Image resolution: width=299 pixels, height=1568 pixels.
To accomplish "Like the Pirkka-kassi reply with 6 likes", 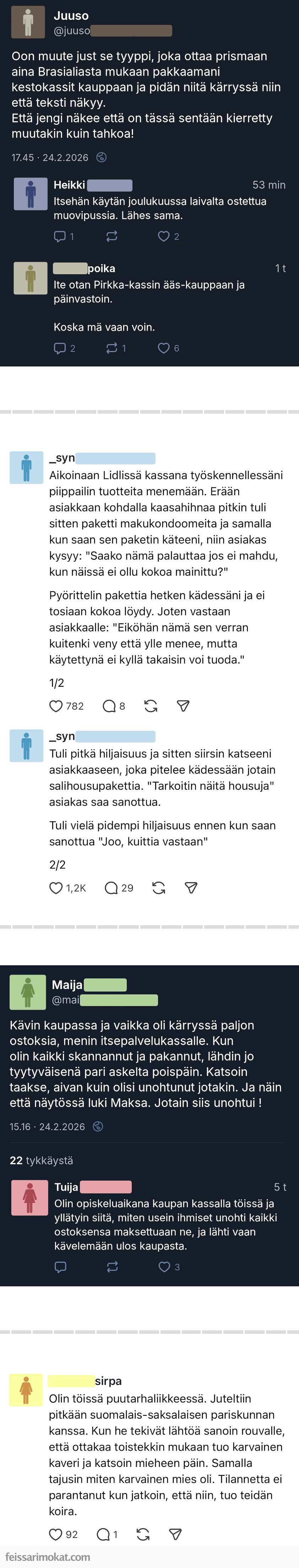I will 164,348.
